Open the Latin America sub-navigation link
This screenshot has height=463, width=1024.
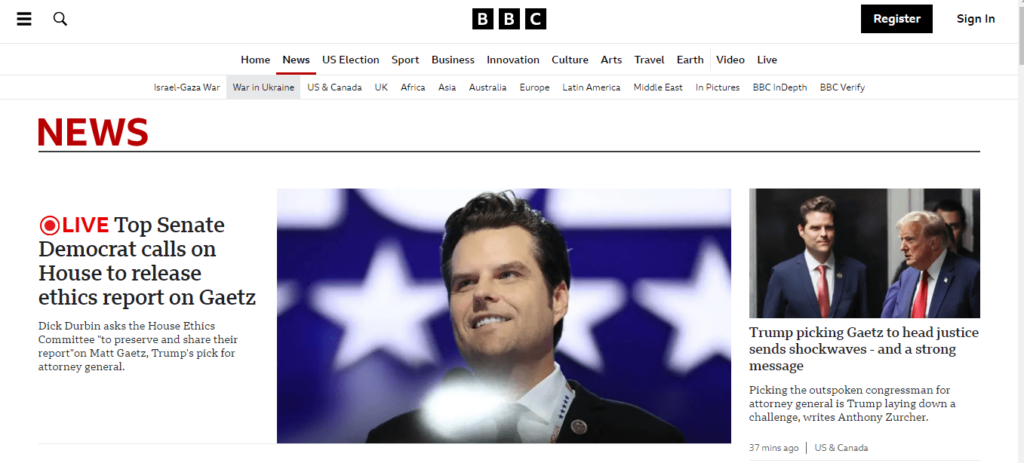591,88
